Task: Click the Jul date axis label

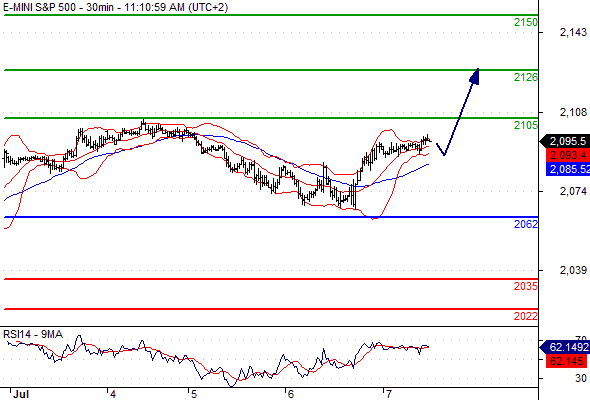Action: click(21, 394)
